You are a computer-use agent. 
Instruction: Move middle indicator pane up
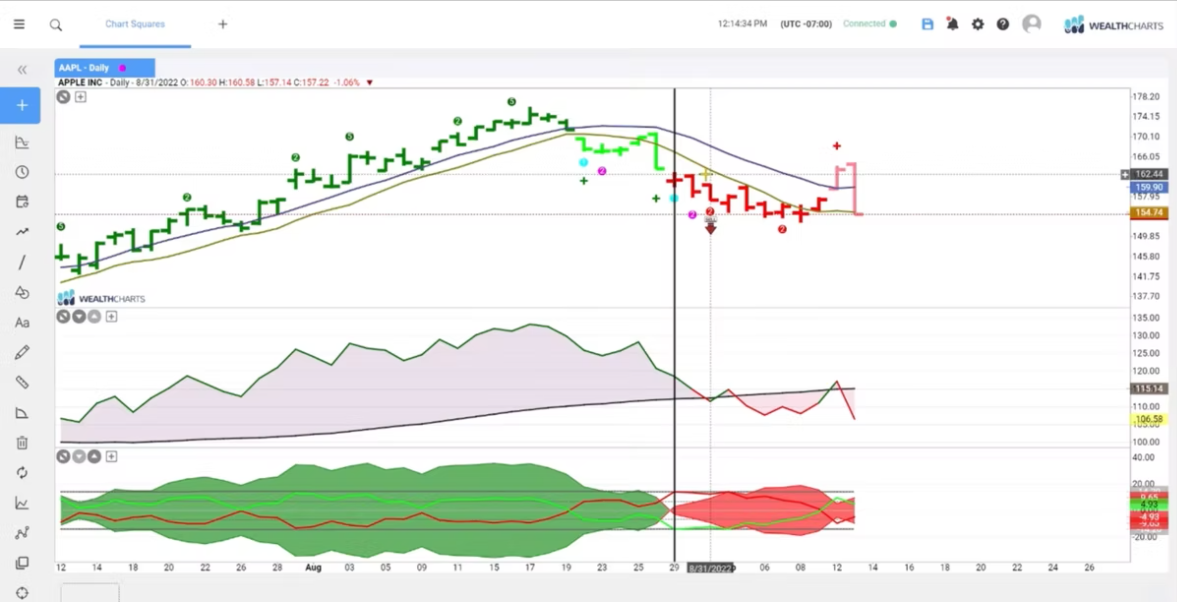[x=94, y=317]
